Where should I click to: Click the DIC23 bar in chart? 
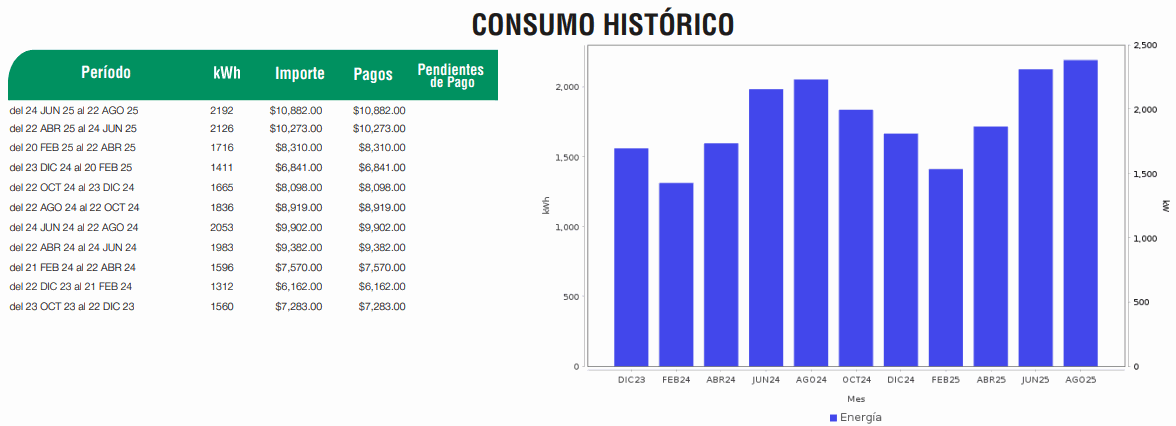pyautogui.click(x=632, y=257)
